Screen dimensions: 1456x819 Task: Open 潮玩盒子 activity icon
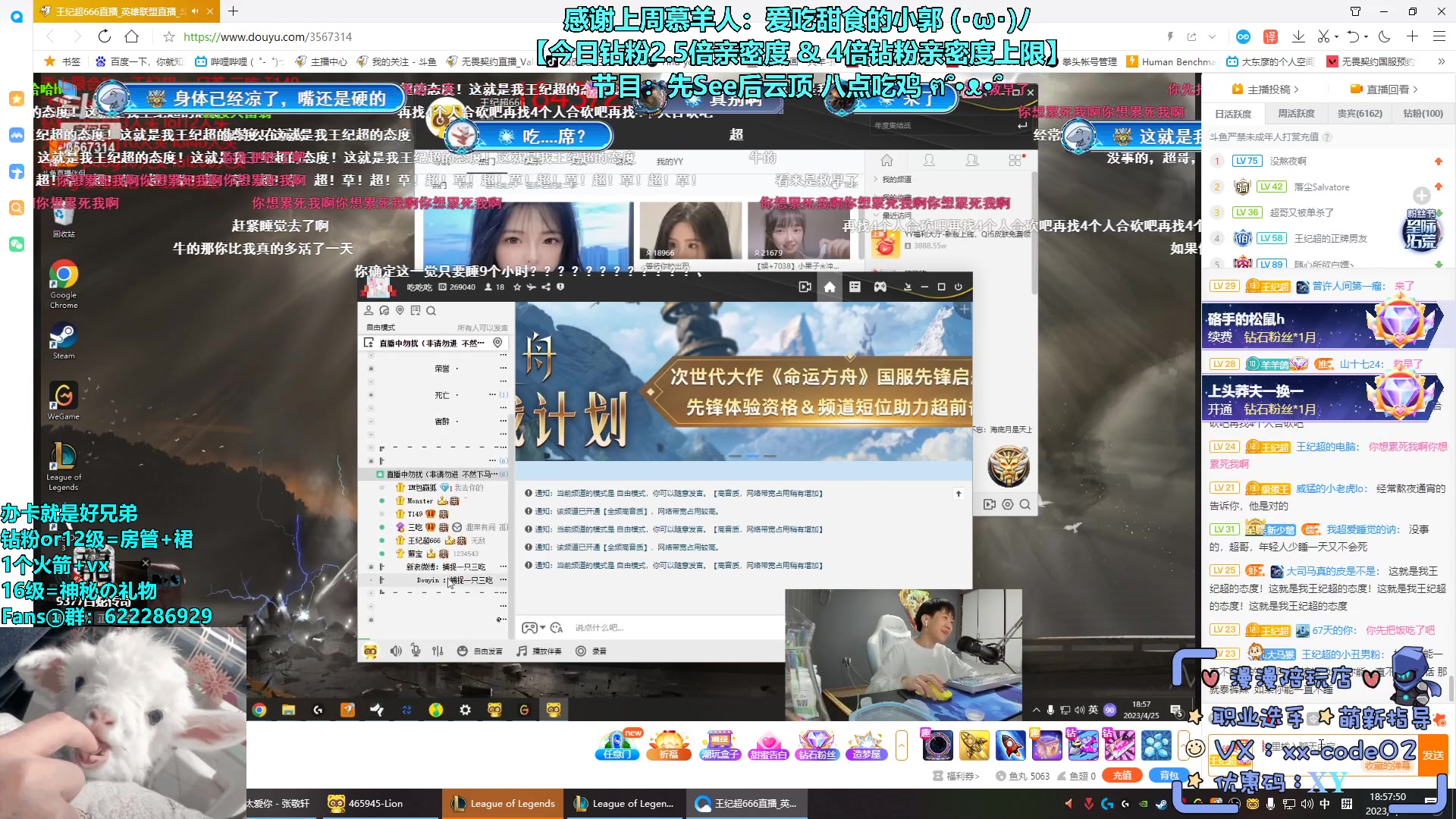click(x=719, y=745)
